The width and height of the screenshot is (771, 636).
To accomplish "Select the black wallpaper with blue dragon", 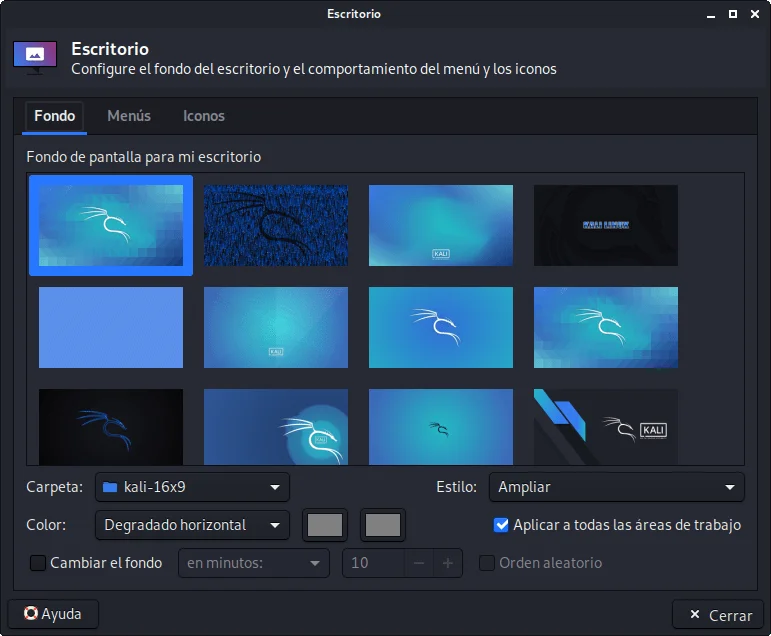I will point(111,427).
